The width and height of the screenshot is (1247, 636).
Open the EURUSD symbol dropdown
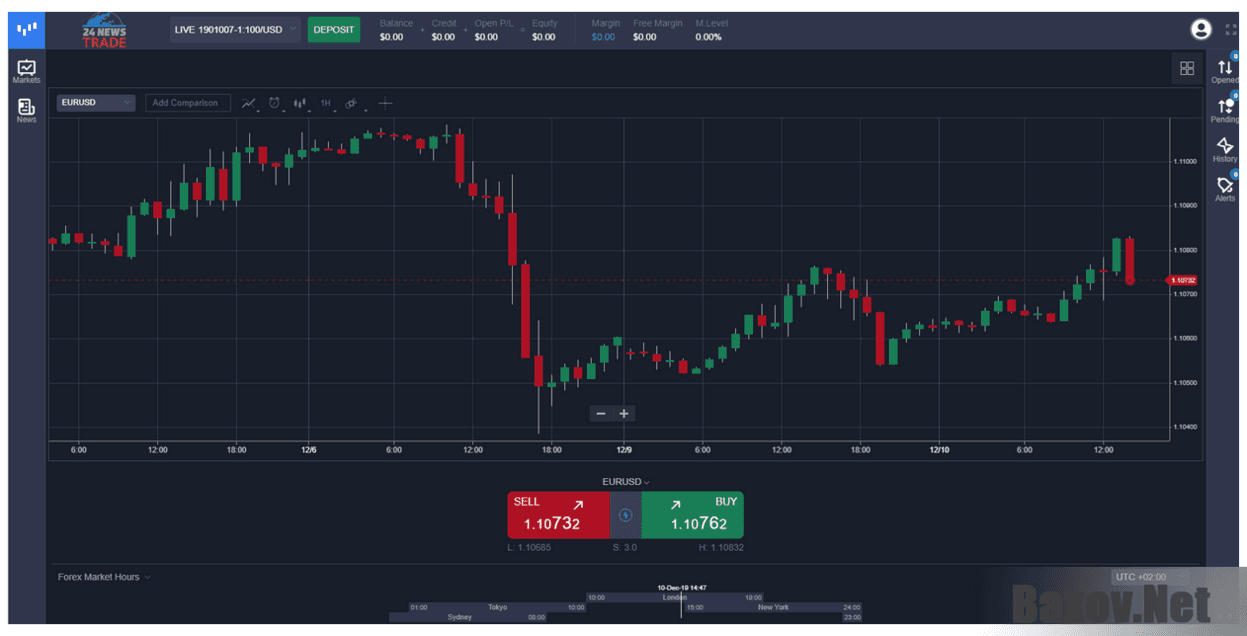click(x=95, y=102)
